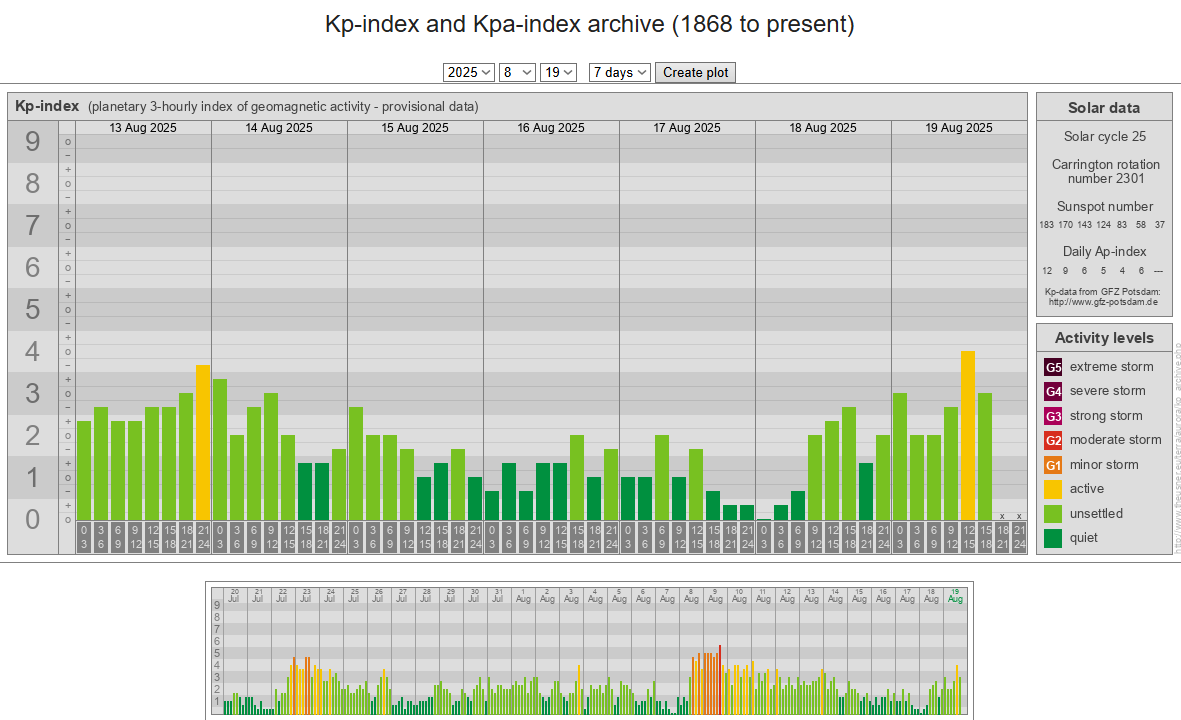Click the G1 minor storm swatch
The height and width of the screenshot is (720, 1181).
(1053, 465)
